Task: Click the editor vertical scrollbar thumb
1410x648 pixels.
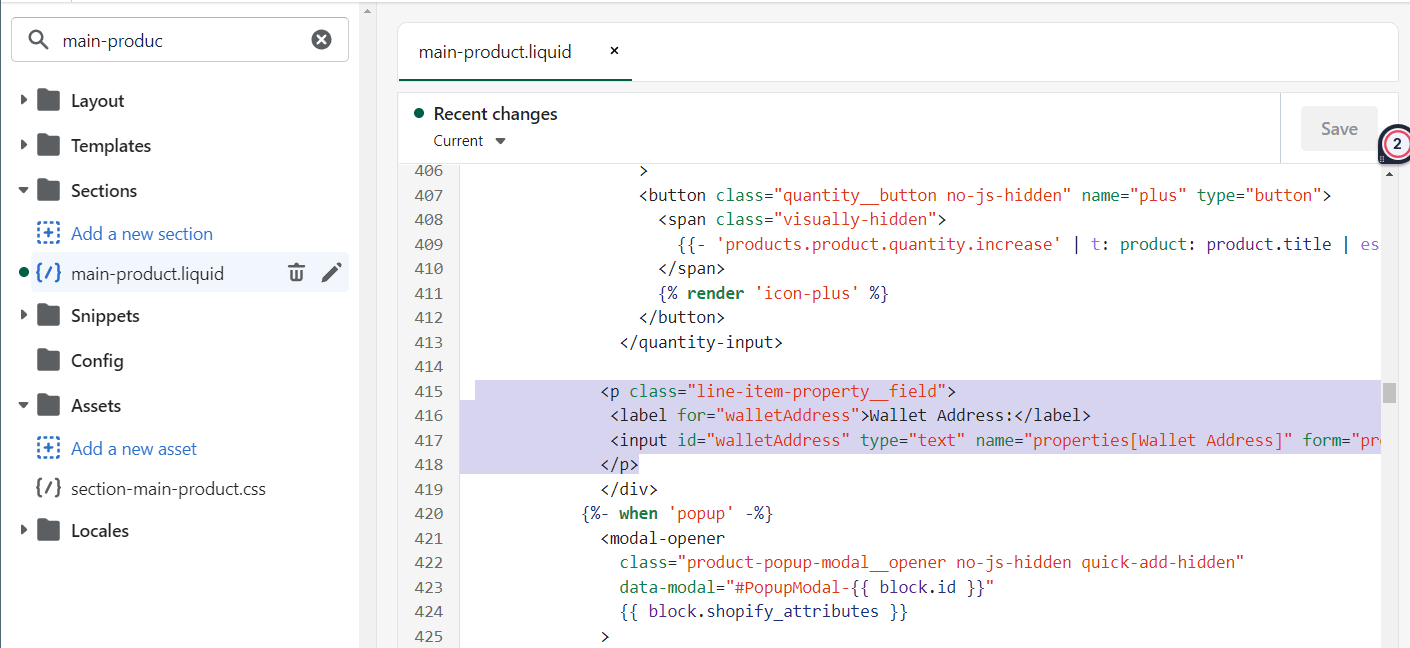Action: pos(1389,392)
